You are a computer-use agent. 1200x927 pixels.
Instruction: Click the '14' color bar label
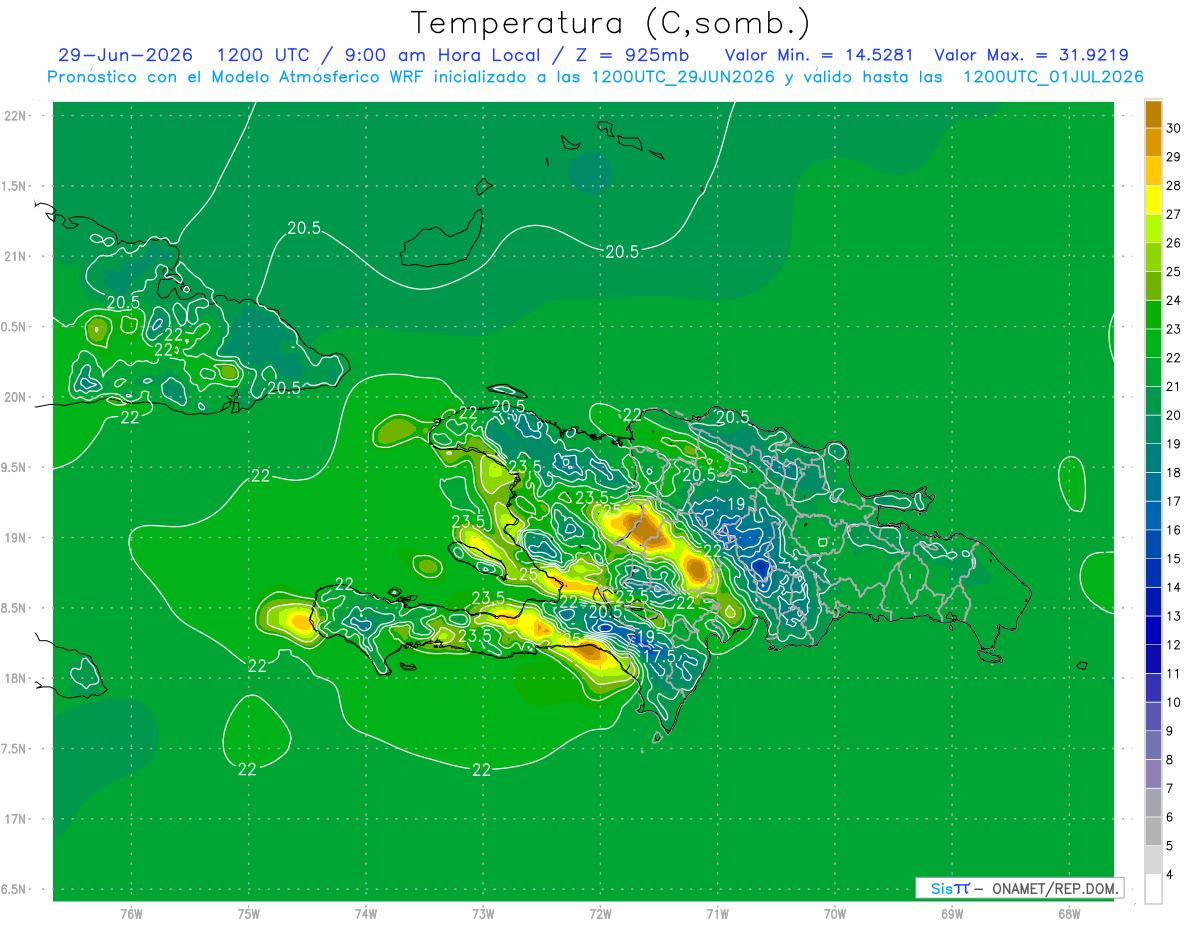coord(1174,587)
